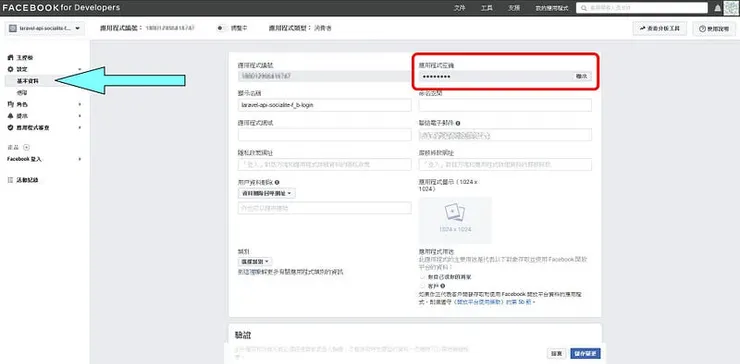Click the search magnifier icon in header

coord(584,8)
